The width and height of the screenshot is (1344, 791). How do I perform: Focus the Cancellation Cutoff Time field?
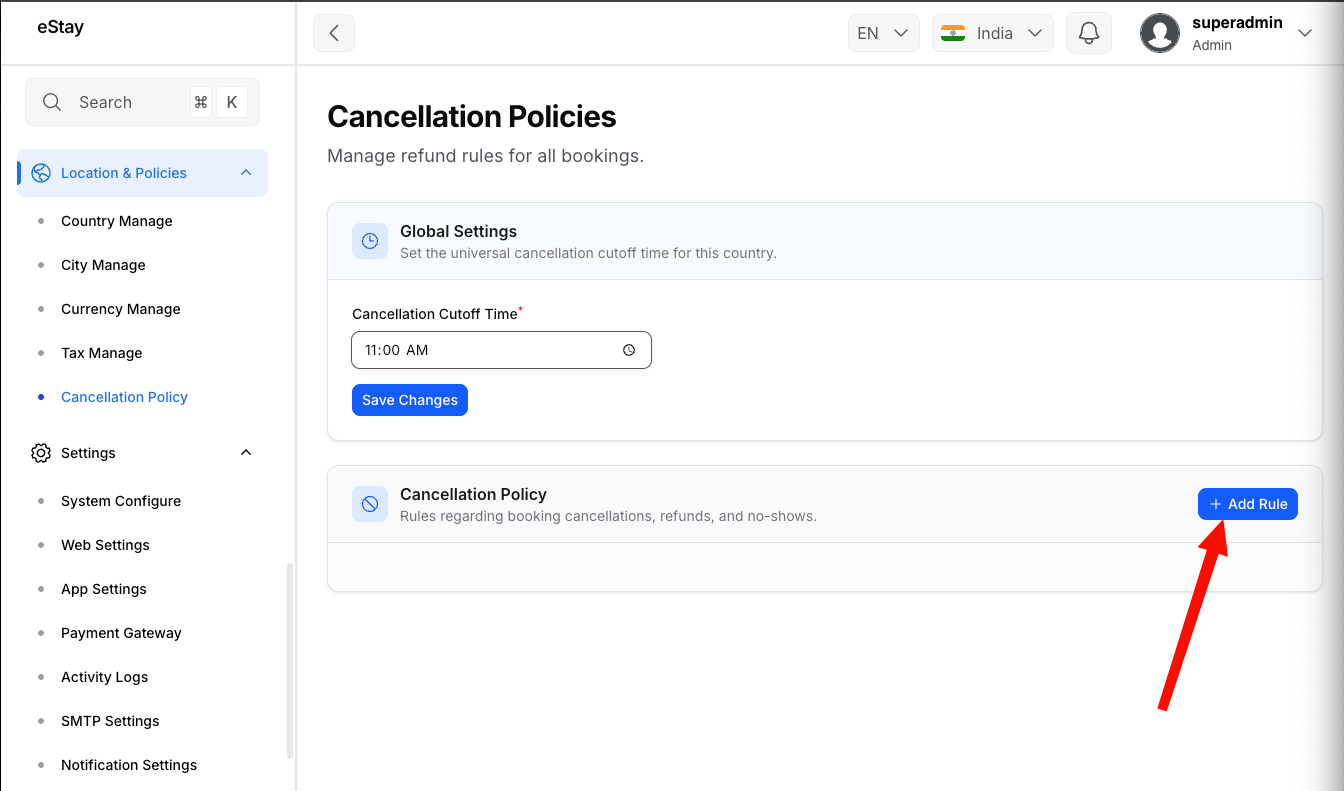pos(501,350)
